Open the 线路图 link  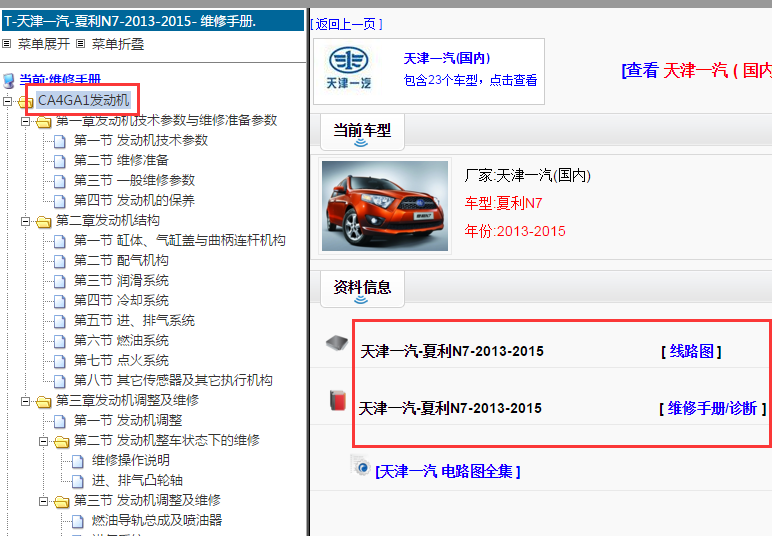point(691,351)
